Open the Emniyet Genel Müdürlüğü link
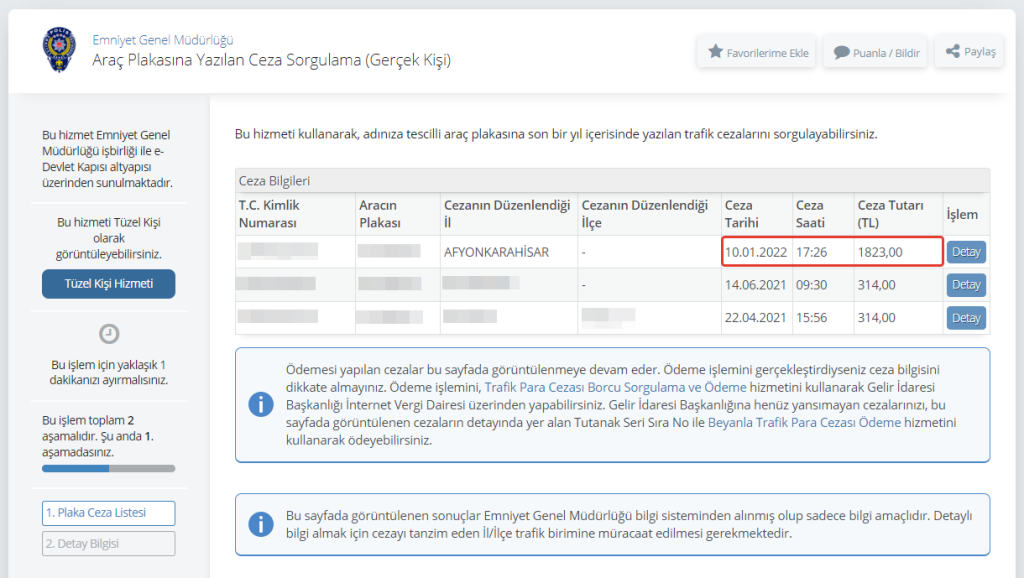1024x578 pixels. pyautogui.click(x=163, y=40)
